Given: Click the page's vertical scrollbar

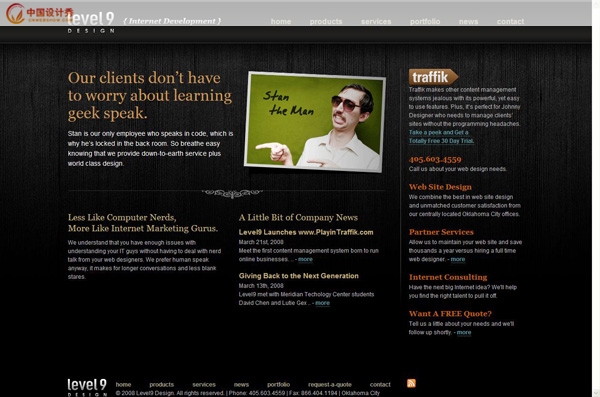Looking at the screenshot, I should (596, 198).
